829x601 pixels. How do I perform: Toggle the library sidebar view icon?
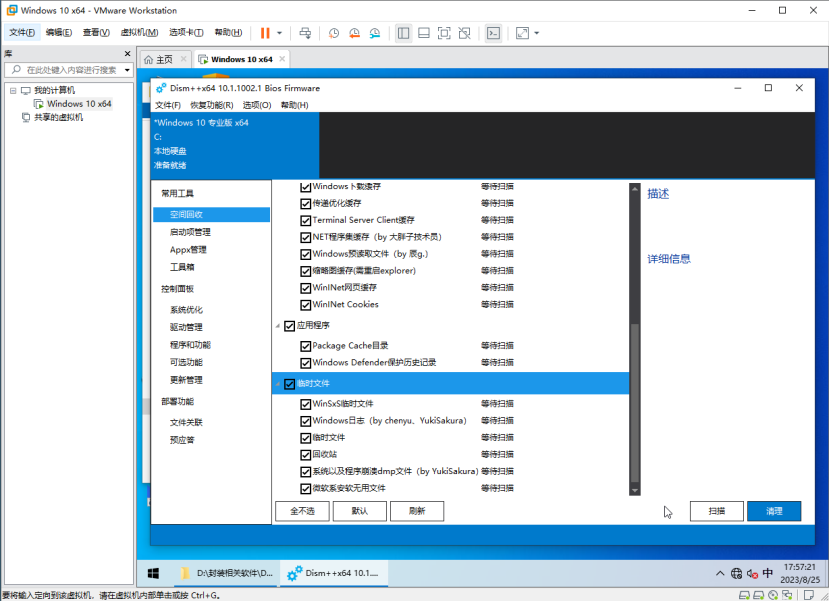click(403, 33)
